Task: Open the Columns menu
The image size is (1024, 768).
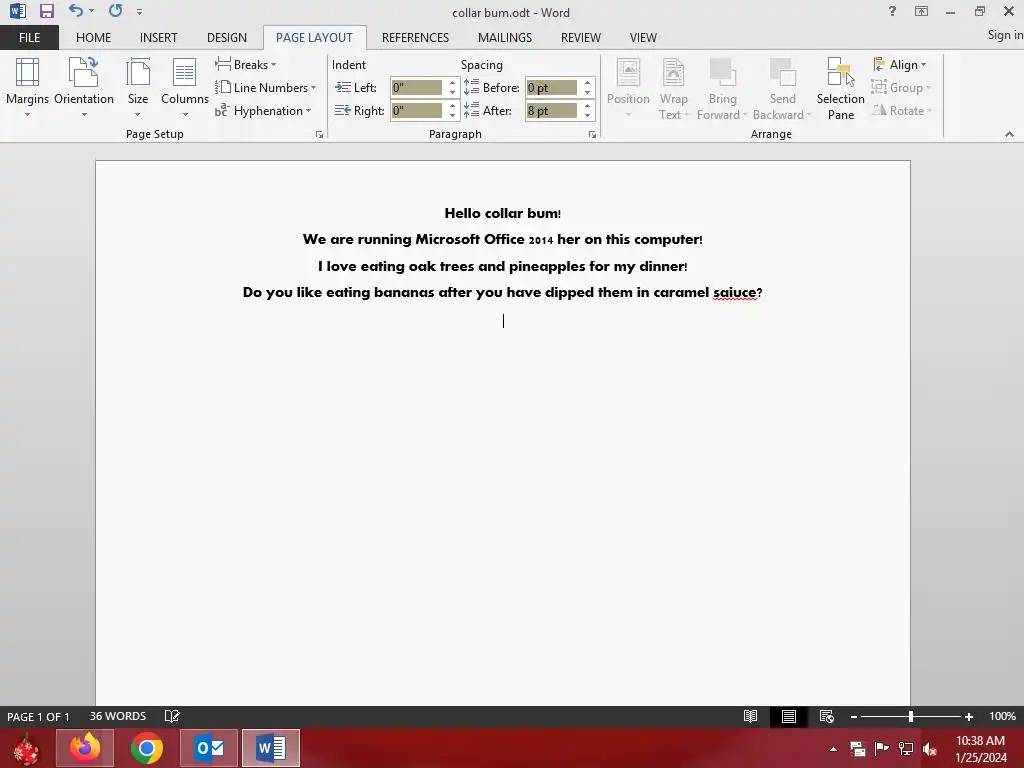Action: coord(185,88)
